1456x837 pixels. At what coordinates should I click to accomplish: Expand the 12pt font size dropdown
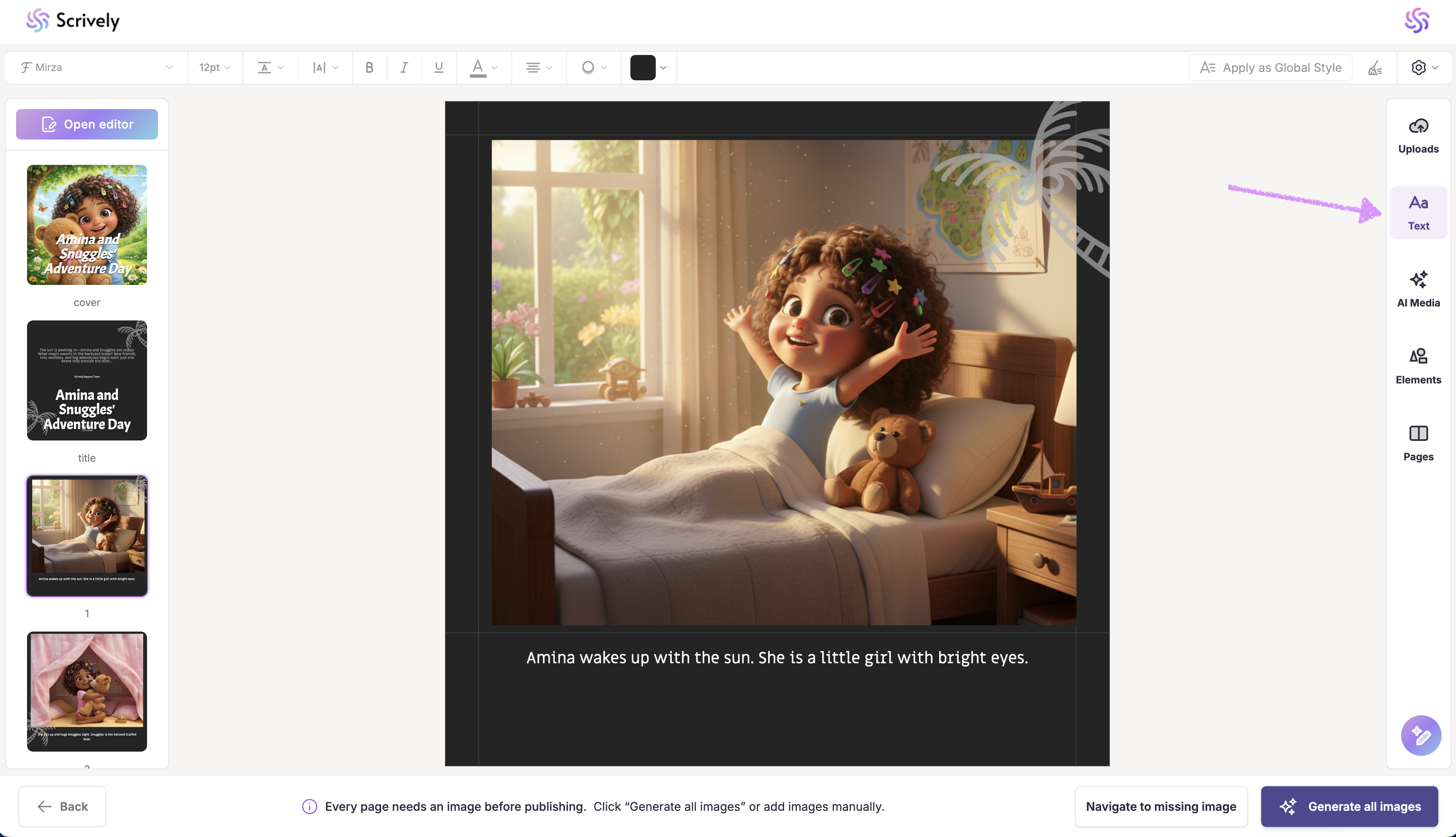pyautogui.click(x=215, y=68)
